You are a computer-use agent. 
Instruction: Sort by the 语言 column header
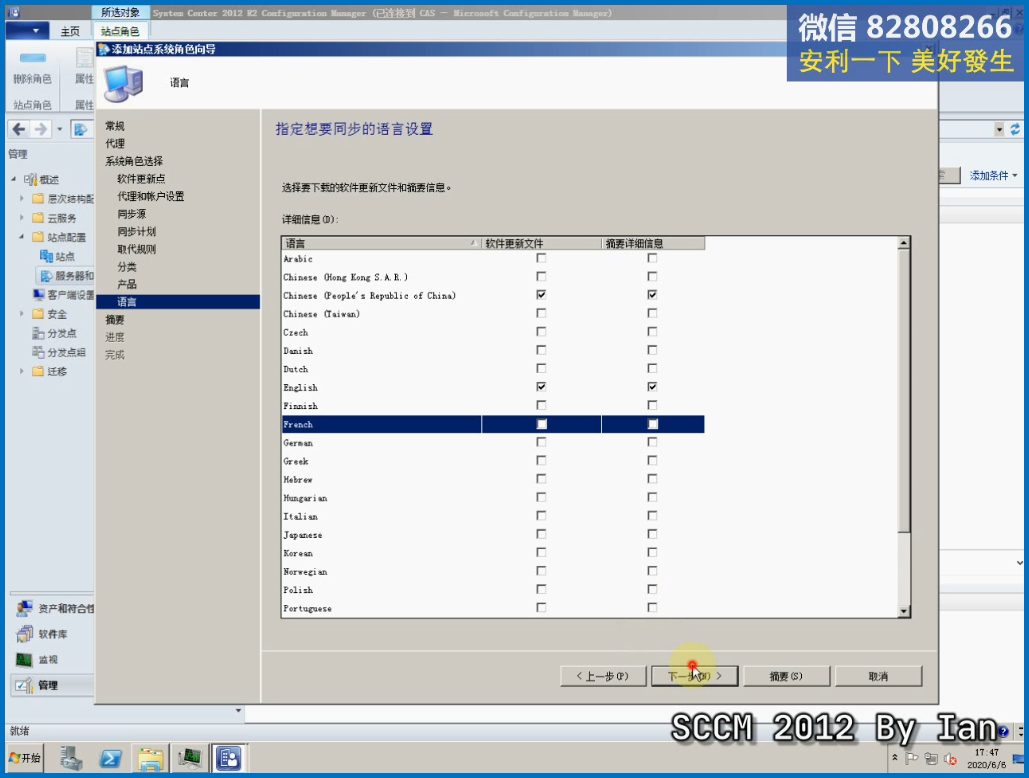coord(381,243)
